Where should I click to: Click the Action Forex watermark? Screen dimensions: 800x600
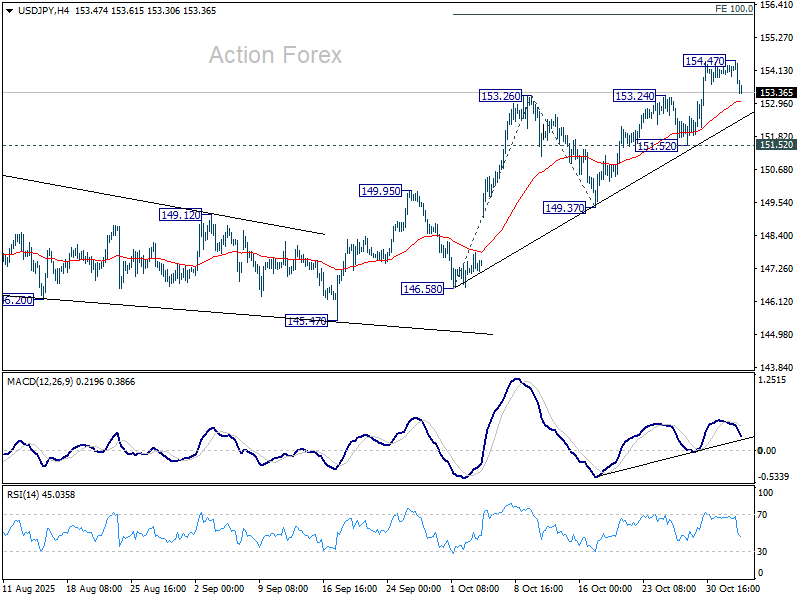coord(275,55)
